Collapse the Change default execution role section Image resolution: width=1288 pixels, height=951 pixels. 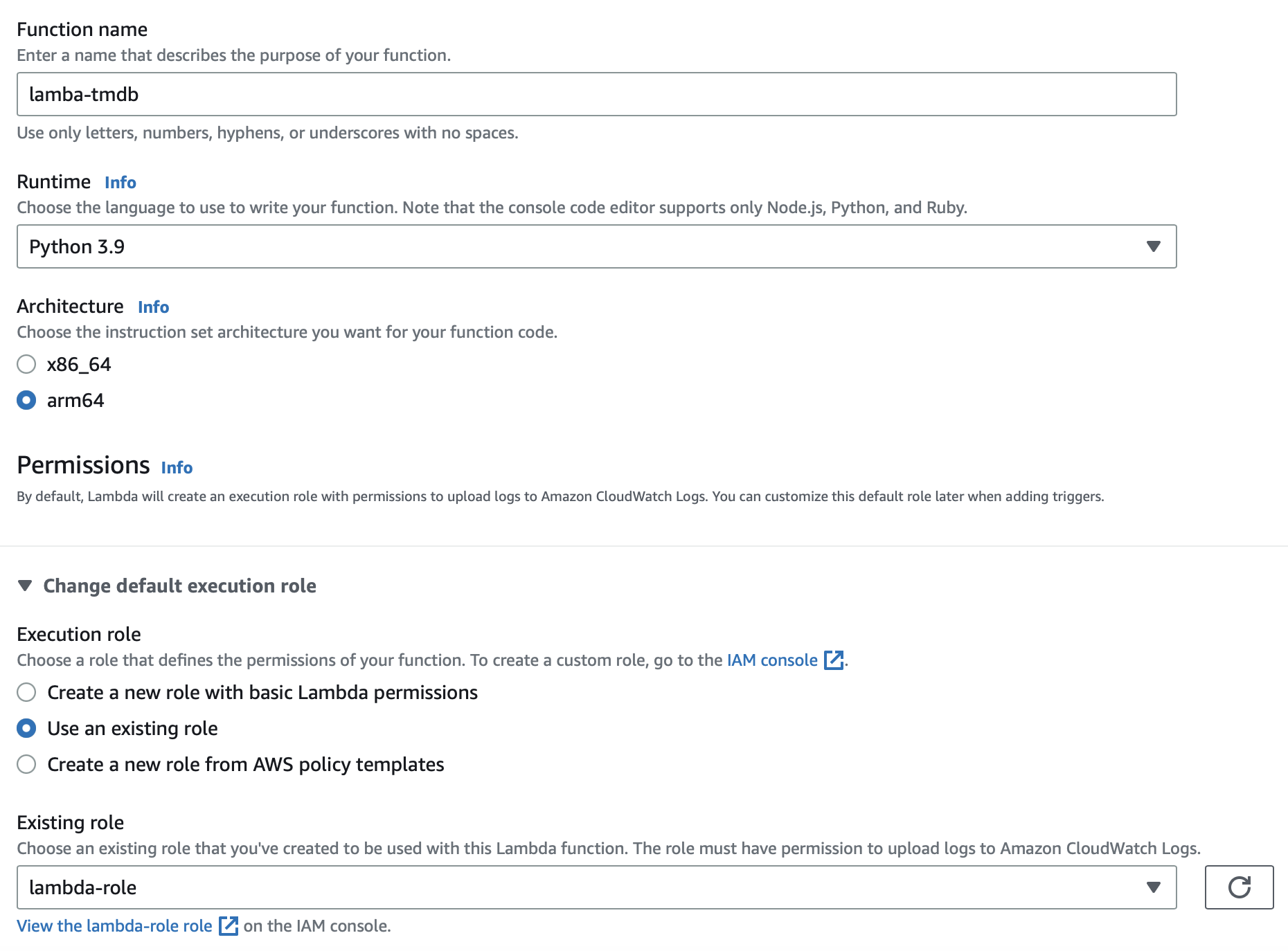click(x=25, y=586)
